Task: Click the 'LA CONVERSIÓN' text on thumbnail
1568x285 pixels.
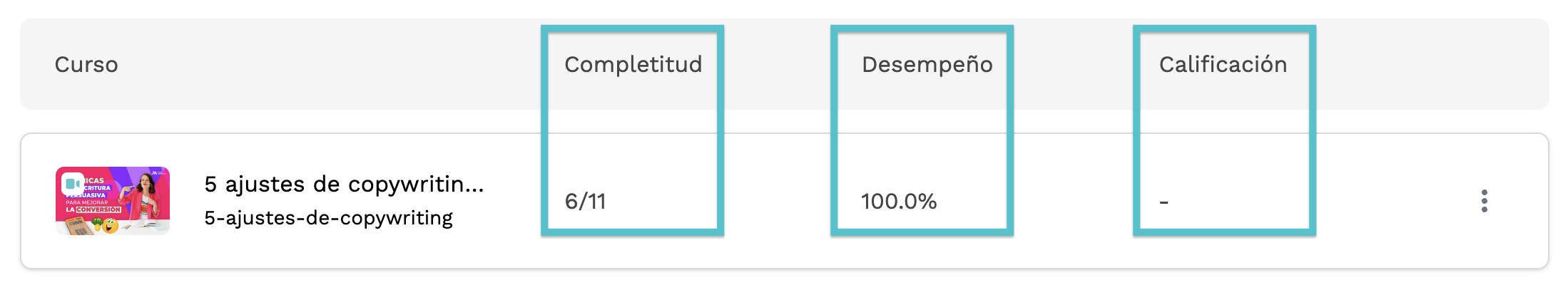Action: pos(93,209)
